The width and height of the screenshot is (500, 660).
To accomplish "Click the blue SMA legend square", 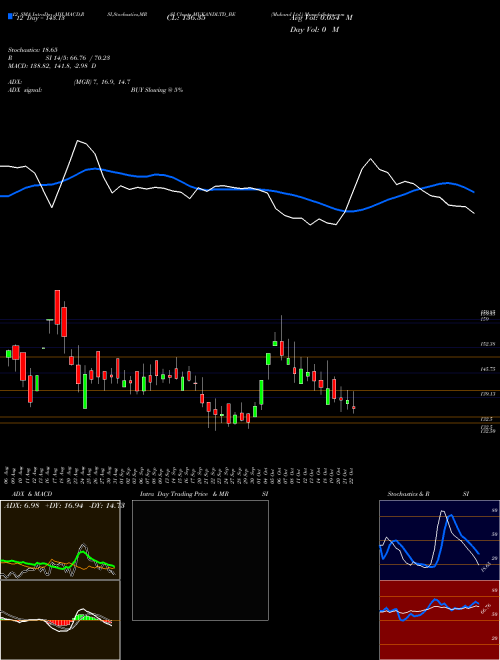I will pos(10,17).
